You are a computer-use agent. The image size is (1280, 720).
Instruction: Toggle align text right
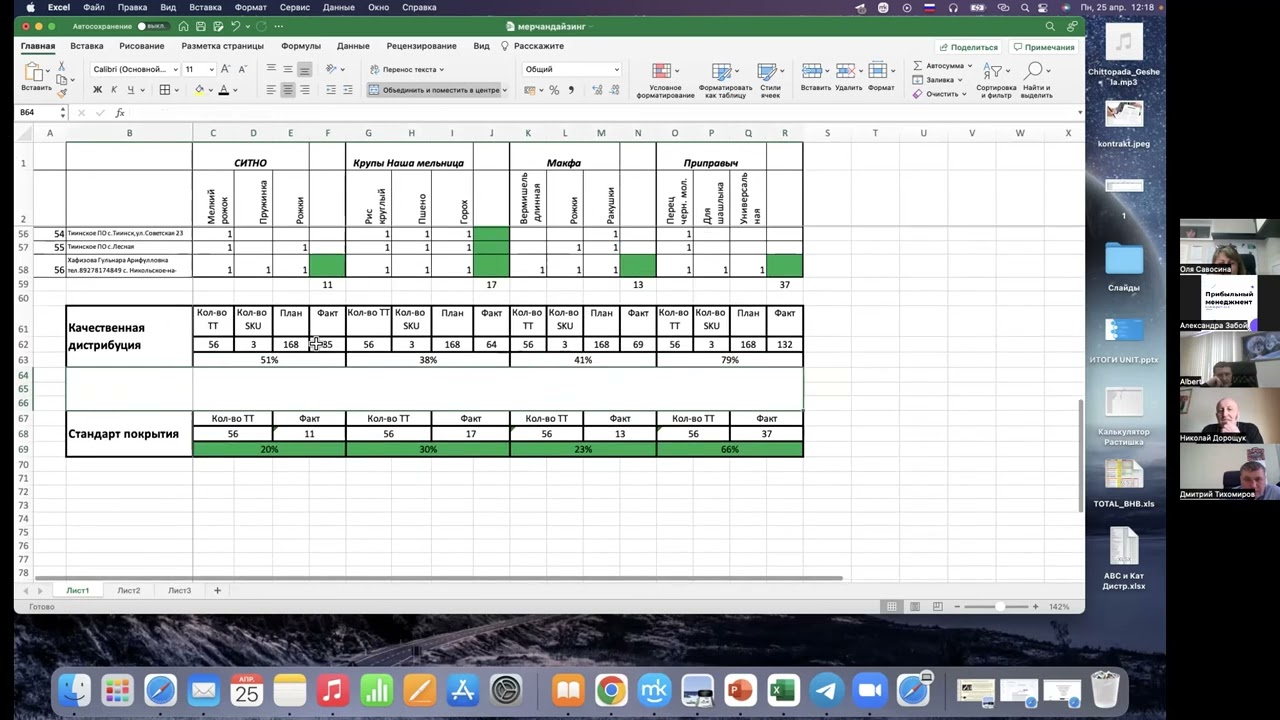tap(304, 90)
